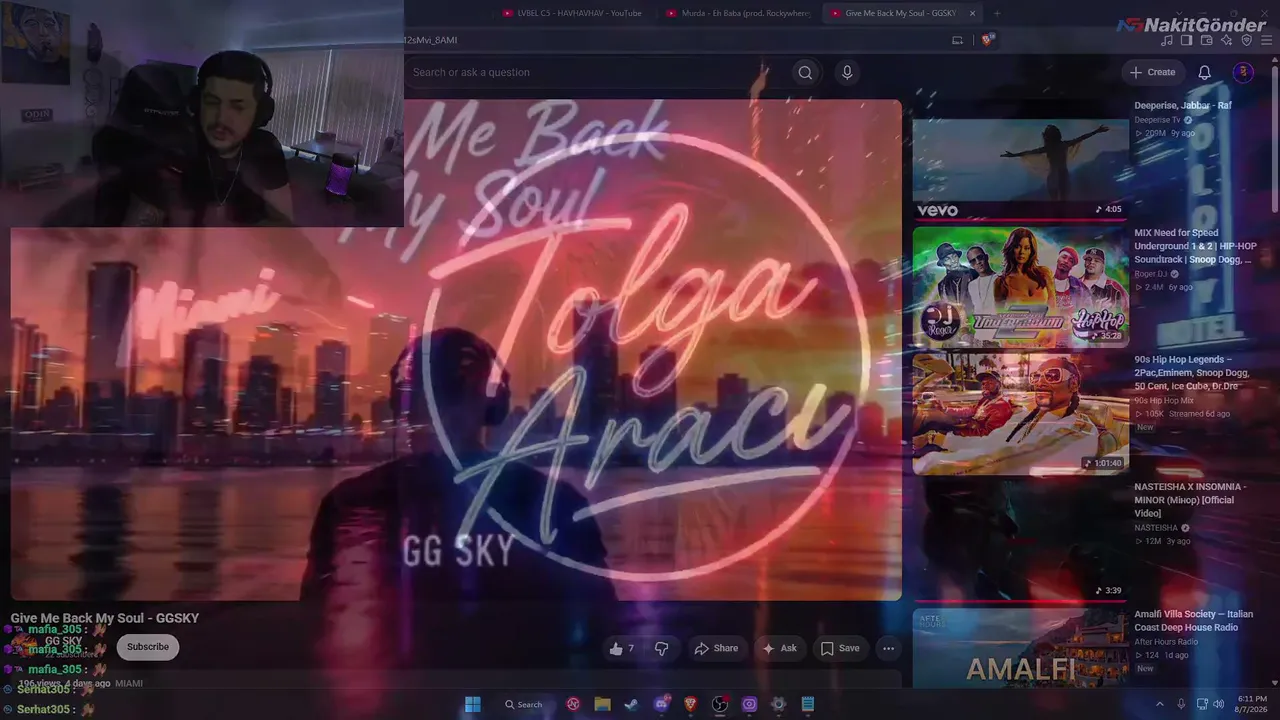
Task: Show hidden system tray icons
Action: (1160, 704)
